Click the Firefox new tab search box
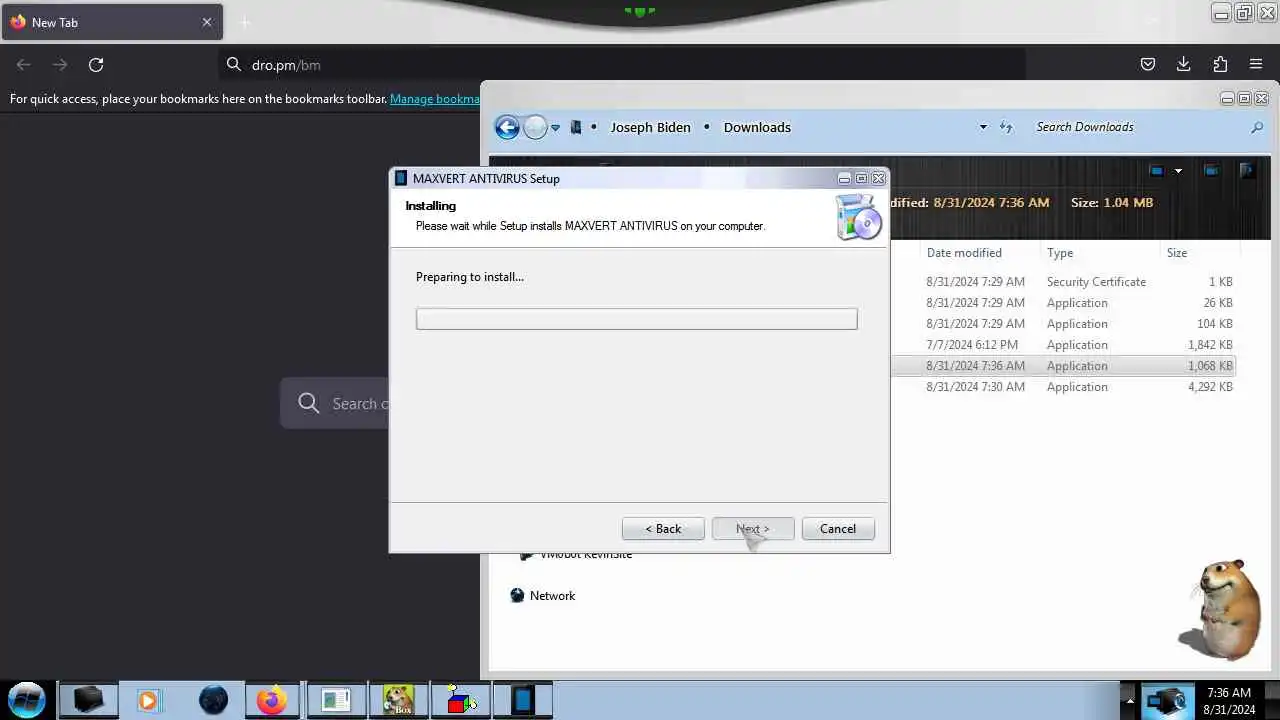Screen dimensions: 1280x720 (335, 403)
